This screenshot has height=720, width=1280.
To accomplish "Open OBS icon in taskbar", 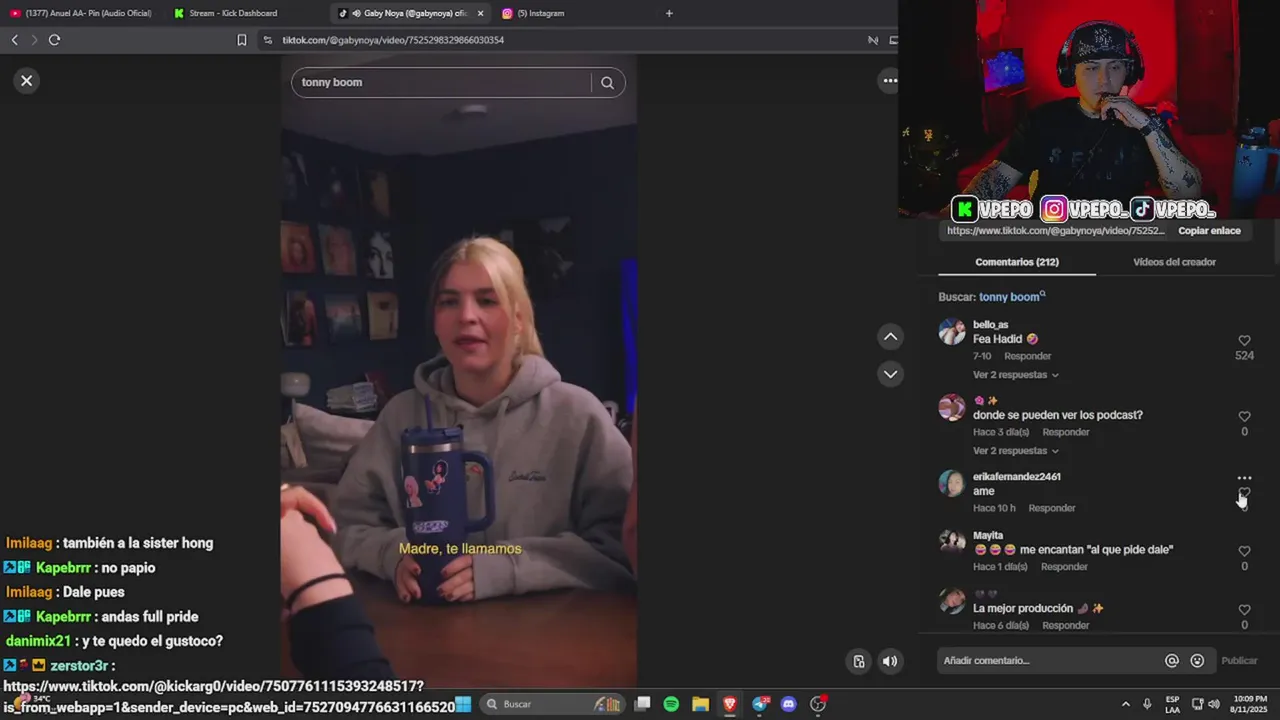I will (818, 704).
